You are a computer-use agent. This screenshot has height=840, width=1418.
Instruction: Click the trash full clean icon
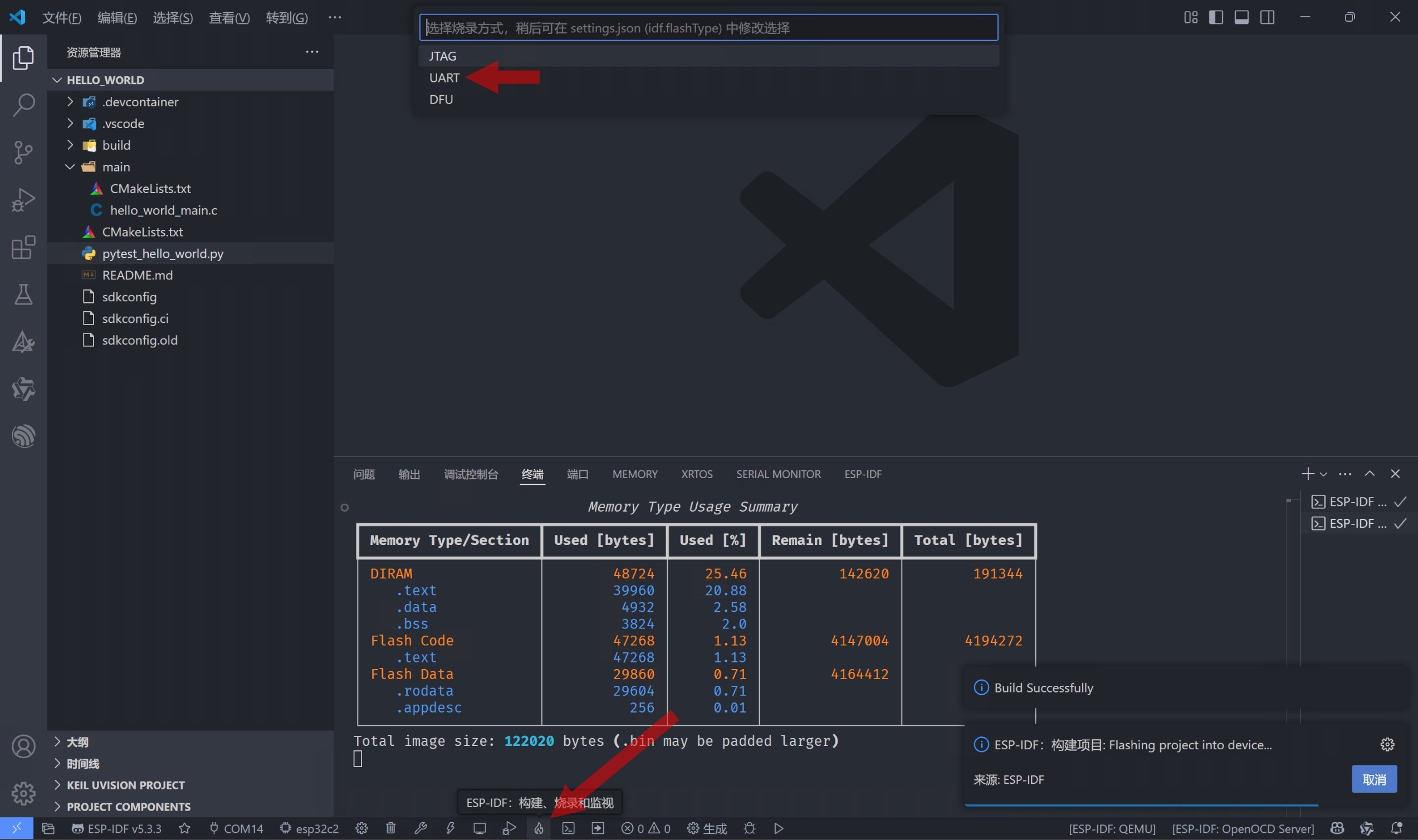pyautogui.click(x=391, y=828)
